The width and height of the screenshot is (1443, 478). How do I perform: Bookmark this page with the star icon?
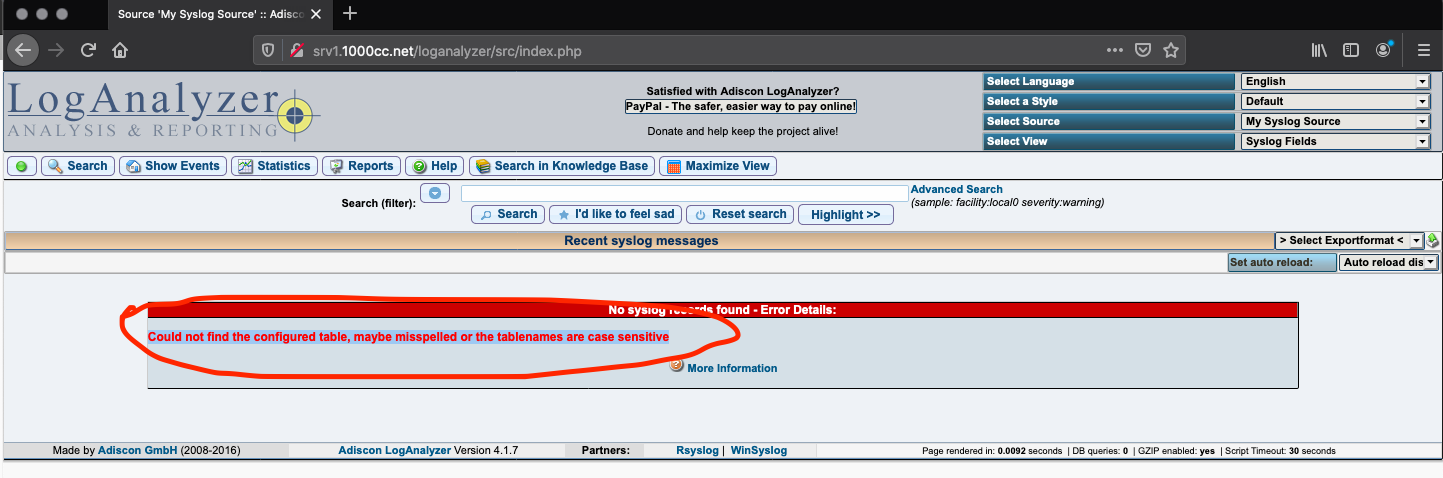pos(1171,50)
